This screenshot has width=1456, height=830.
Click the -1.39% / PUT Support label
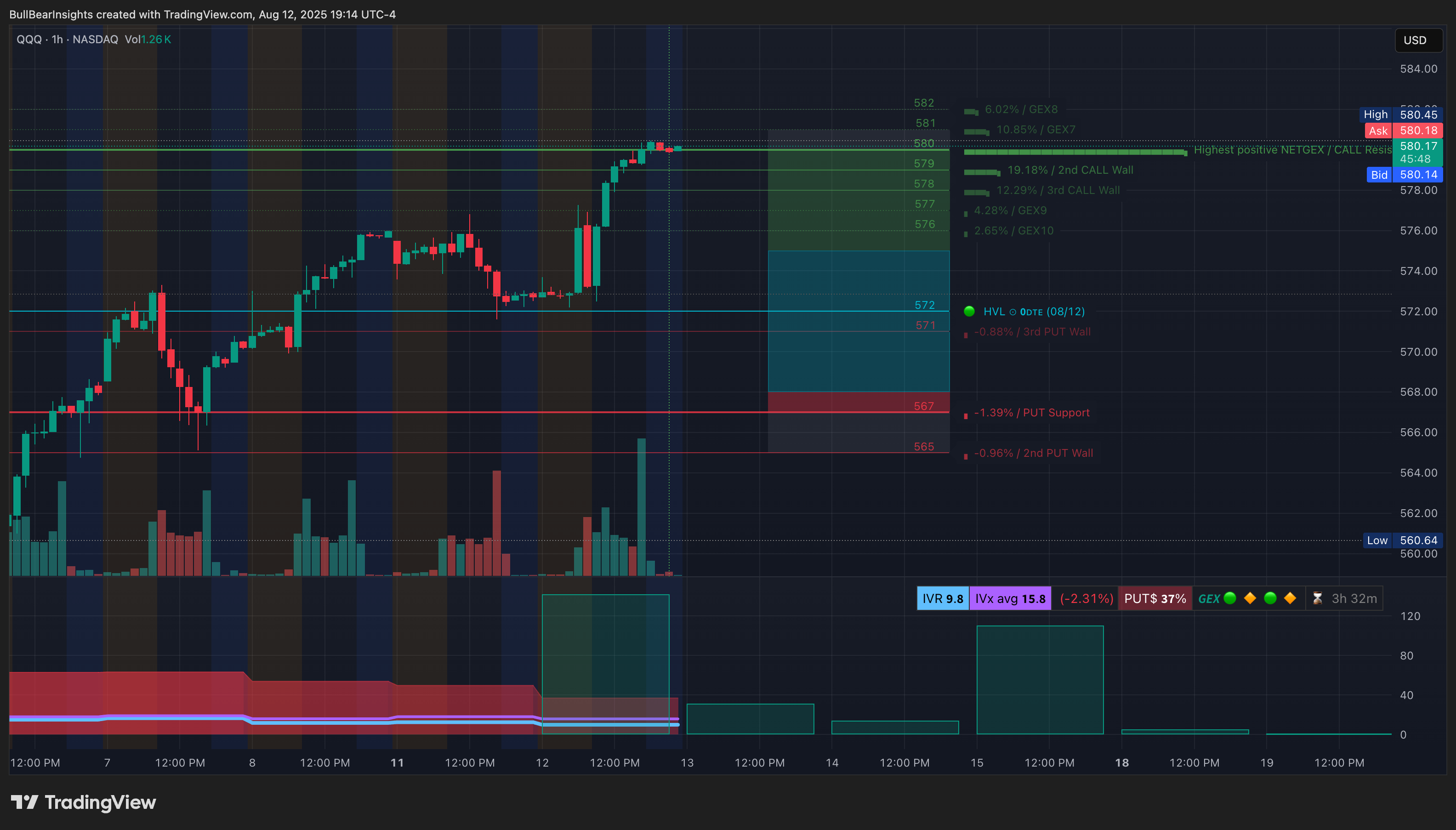(1032, 413)
